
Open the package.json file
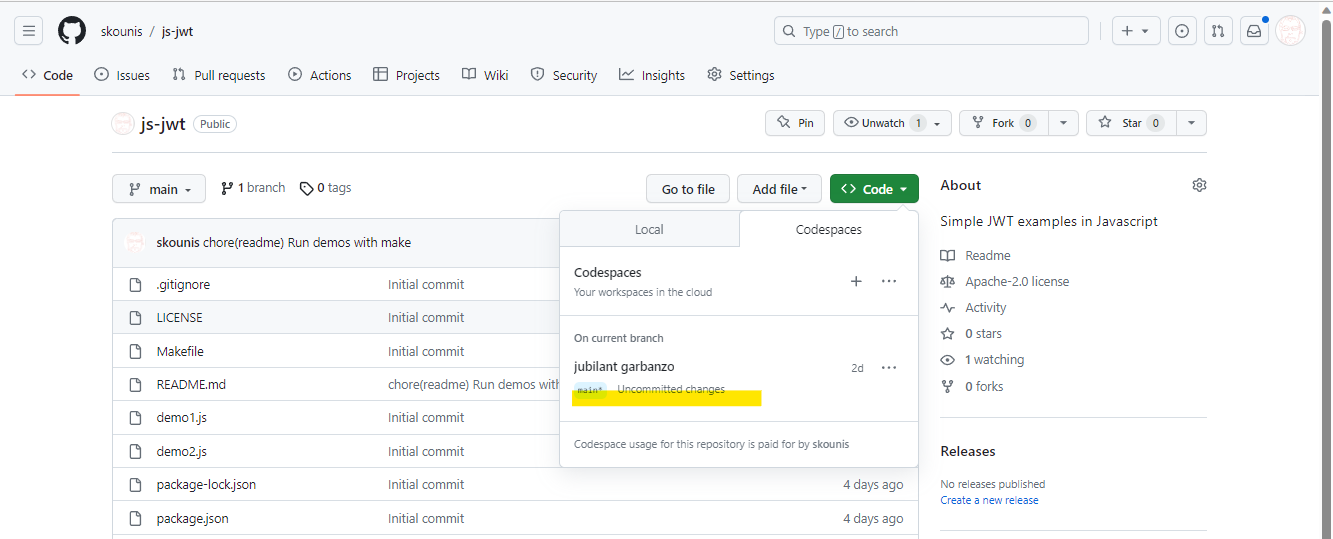(x=193, y=519)
